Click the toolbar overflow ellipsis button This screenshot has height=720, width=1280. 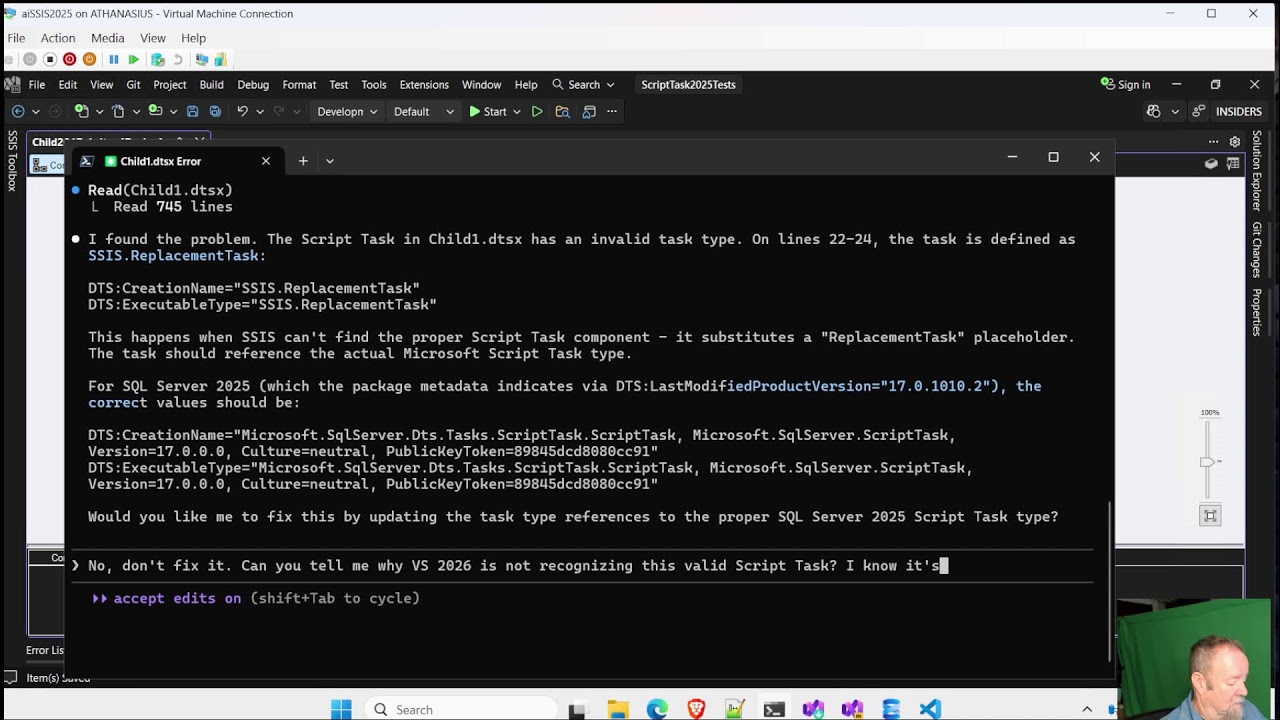click(x=612, y=111)
